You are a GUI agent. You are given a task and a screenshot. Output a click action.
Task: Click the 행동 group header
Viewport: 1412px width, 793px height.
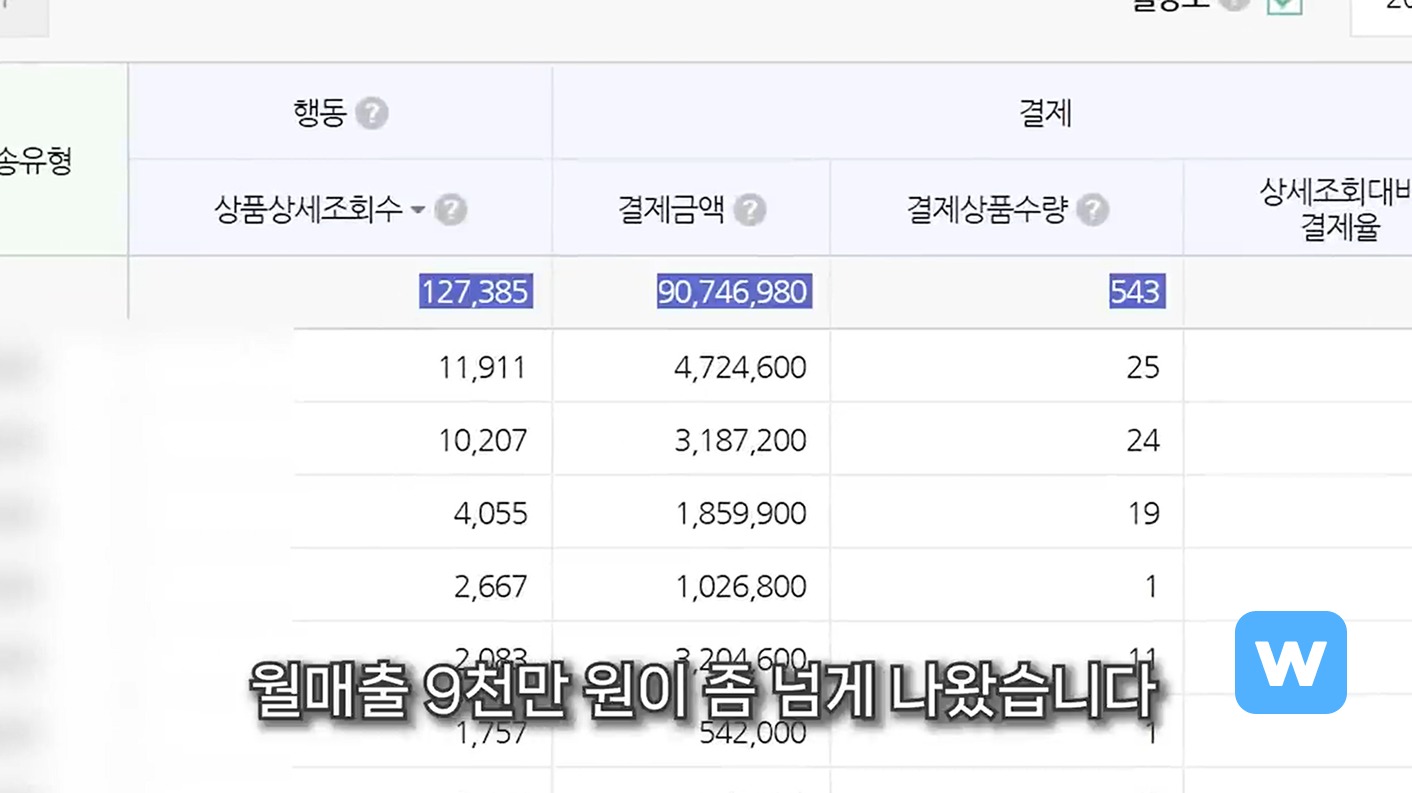pyautogui.click(x=319, y=113)
